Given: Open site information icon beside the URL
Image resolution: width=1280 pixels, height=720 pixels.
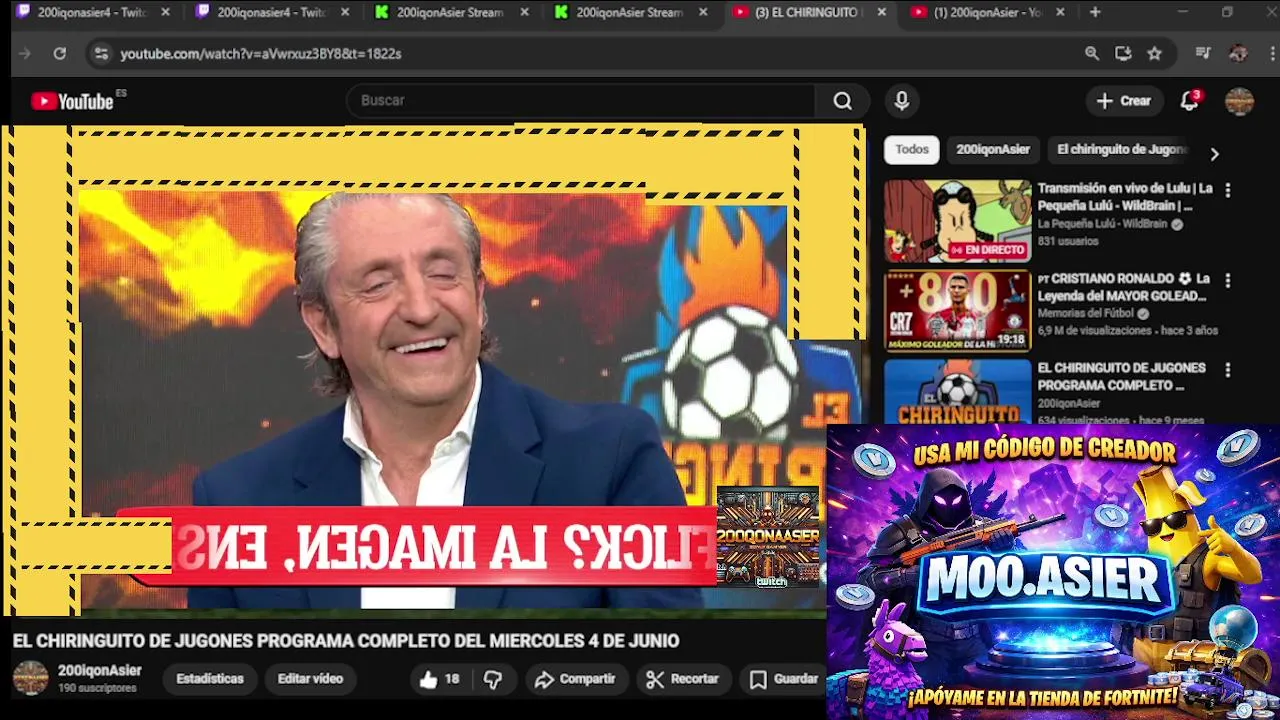Looking at the screenshot, I should 101,54.
